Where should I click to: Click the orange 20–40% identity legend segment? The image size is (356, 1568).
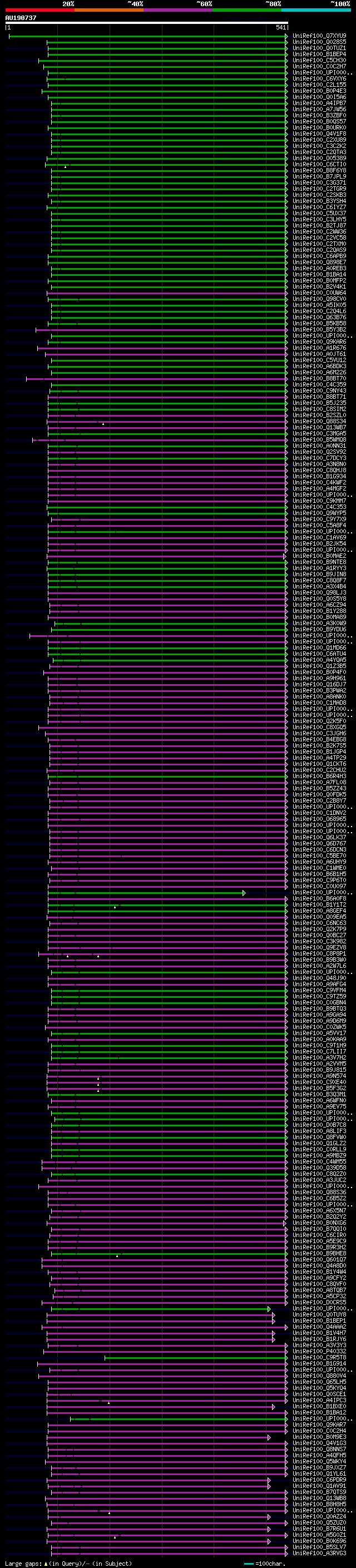(109, 10)
